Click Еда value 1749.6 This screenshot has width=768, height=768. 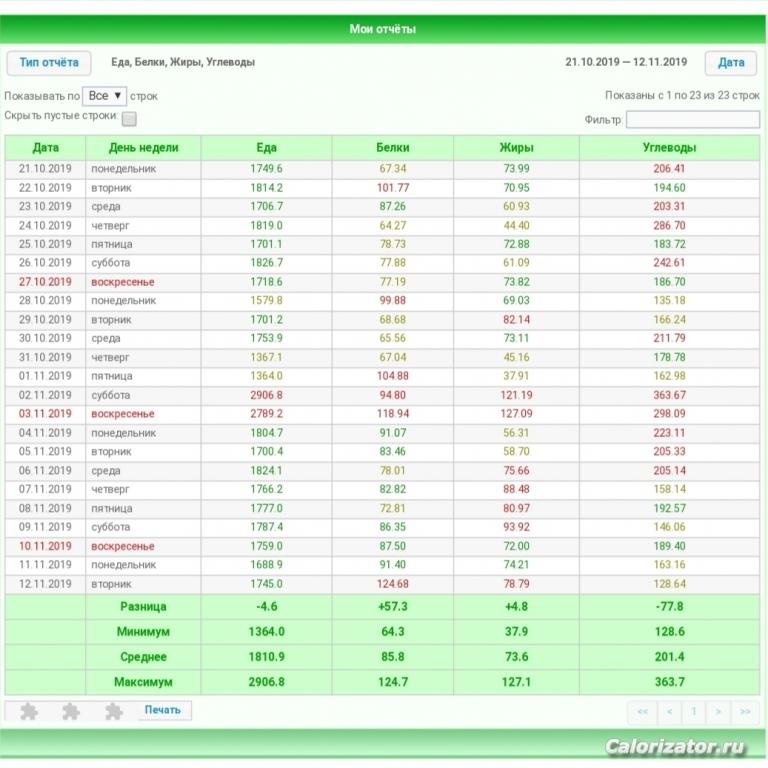tap(266, 169)
